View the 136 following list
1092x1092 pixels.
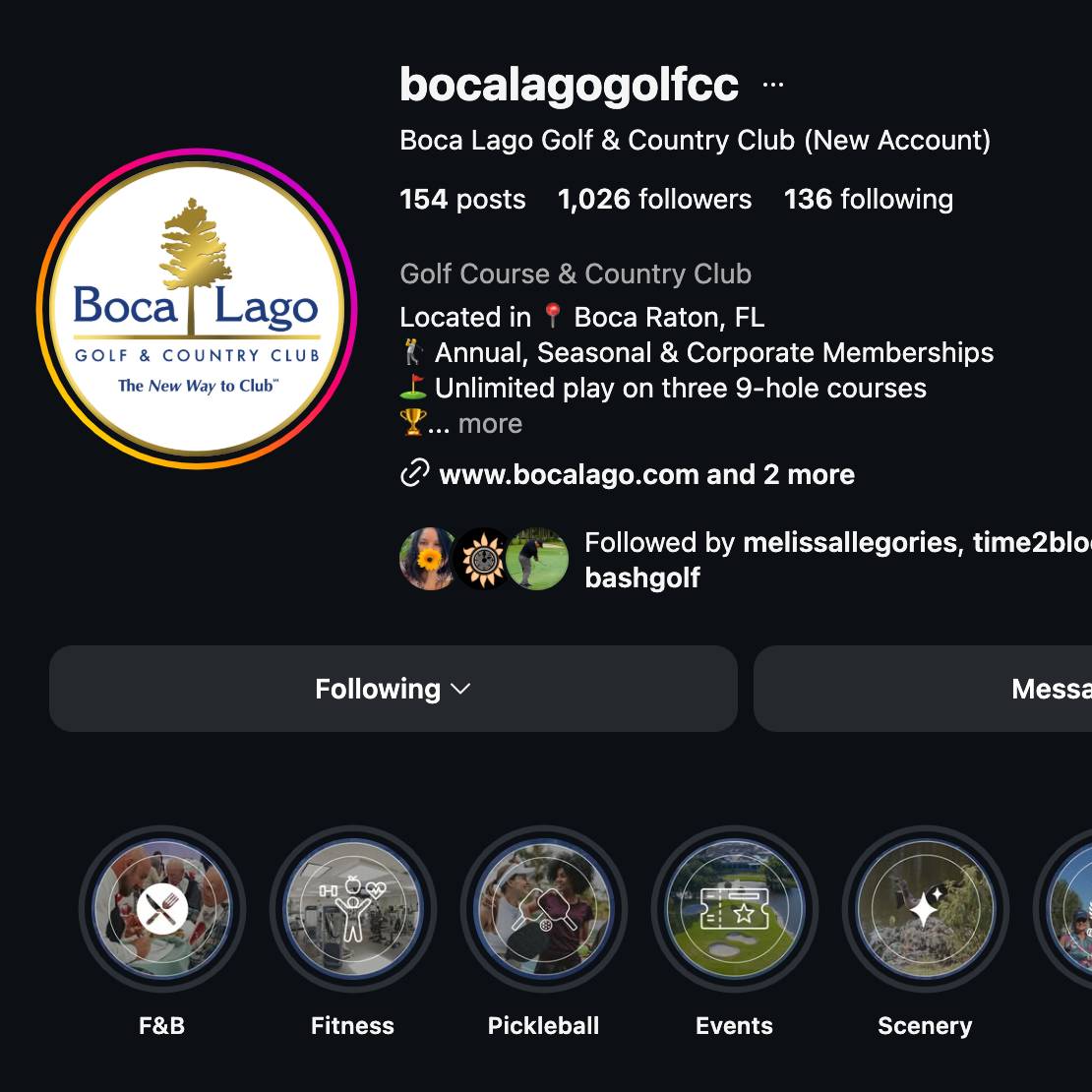coord(869,199)
